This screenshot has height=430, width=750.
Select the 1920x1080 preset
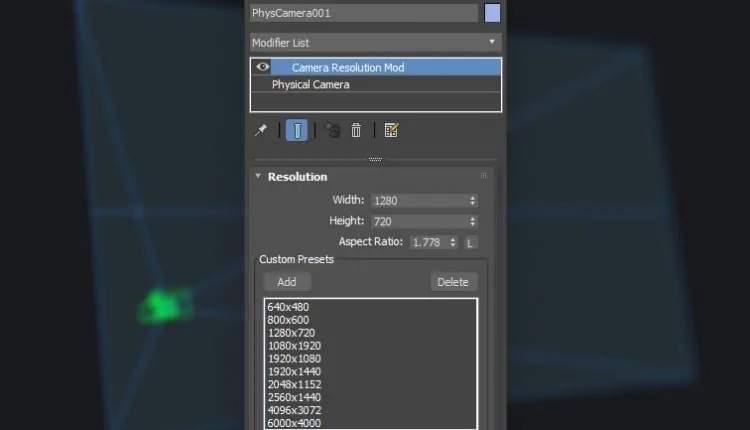[x=295, y=358]
